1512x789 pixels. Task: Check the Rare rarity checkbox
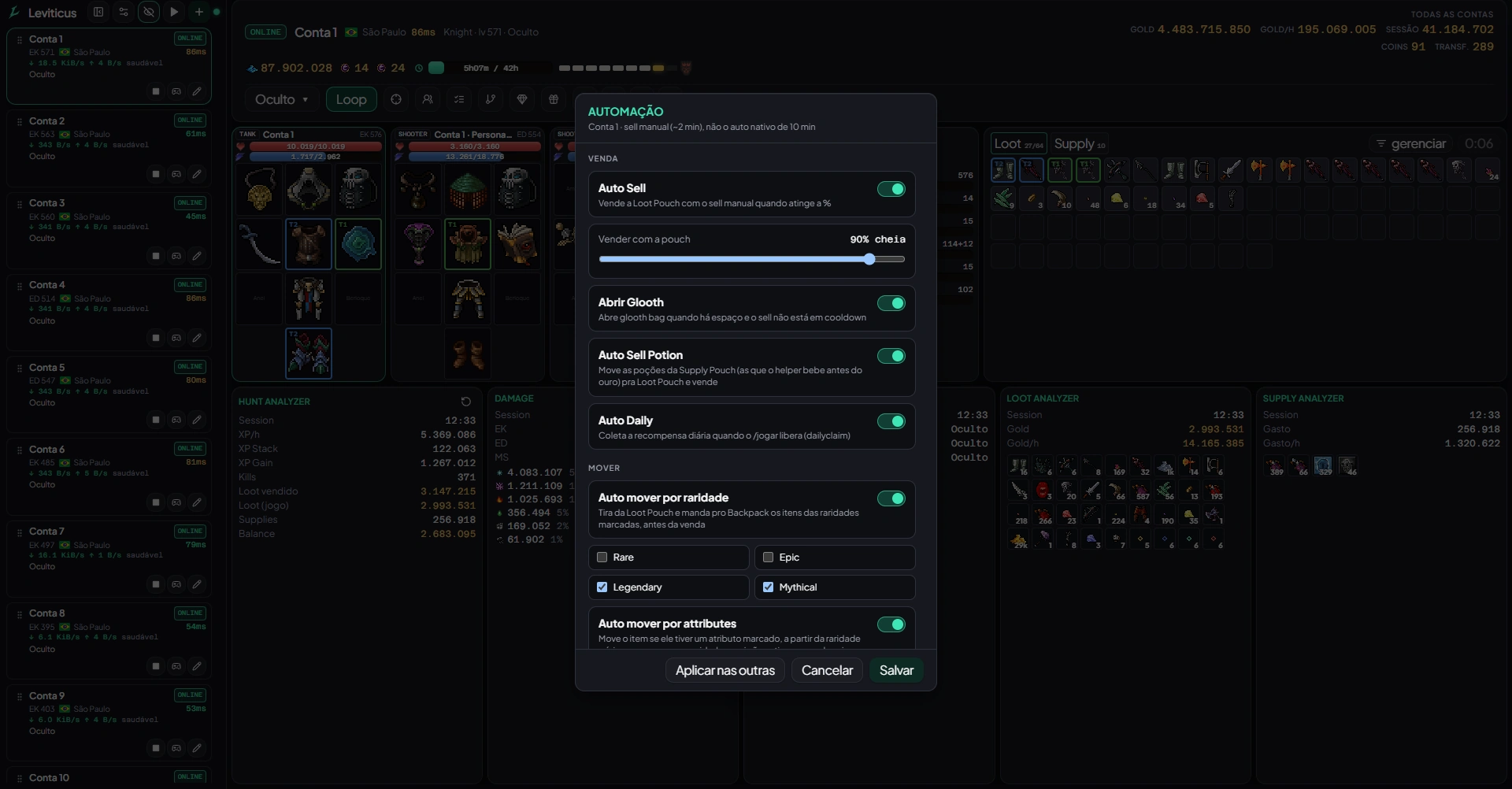tap(602, 557)
